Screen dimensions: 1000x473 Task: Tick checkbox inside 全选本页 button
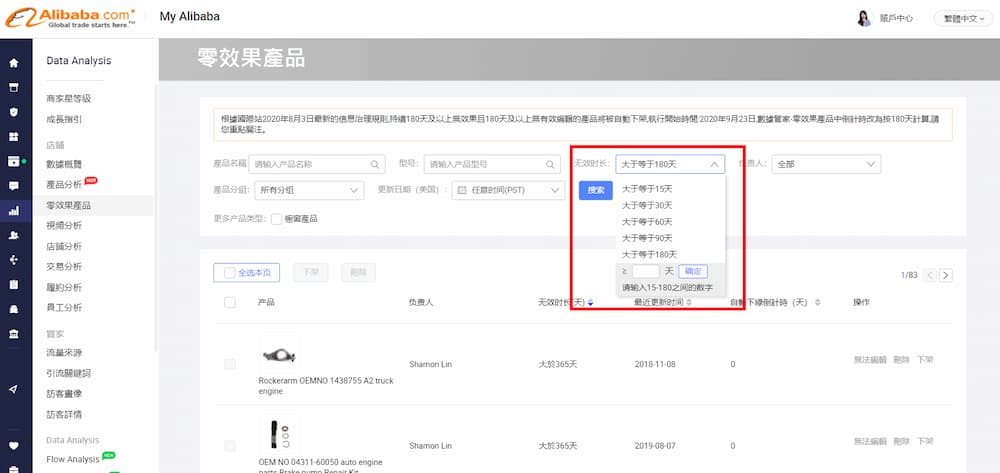pyautogui.click(x=230, y=273)
